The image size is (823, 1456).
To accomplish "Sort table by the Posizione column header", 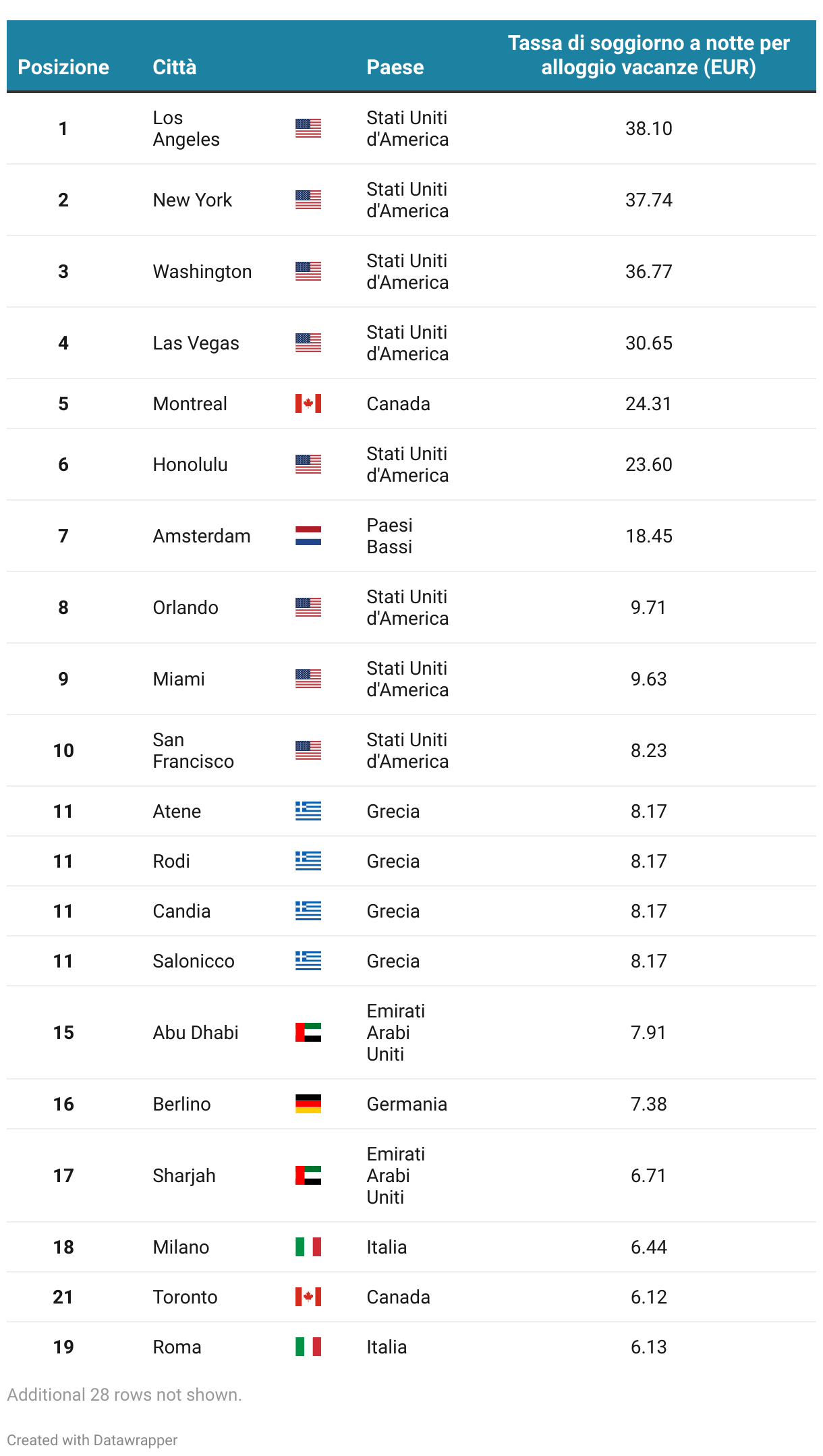I will click(63, 67).
